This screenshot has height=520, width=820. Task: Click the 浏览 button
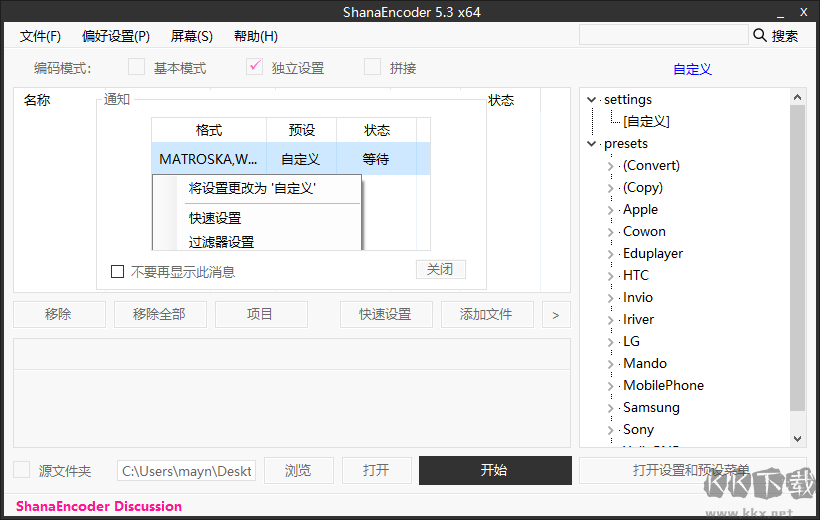(299, 470)
